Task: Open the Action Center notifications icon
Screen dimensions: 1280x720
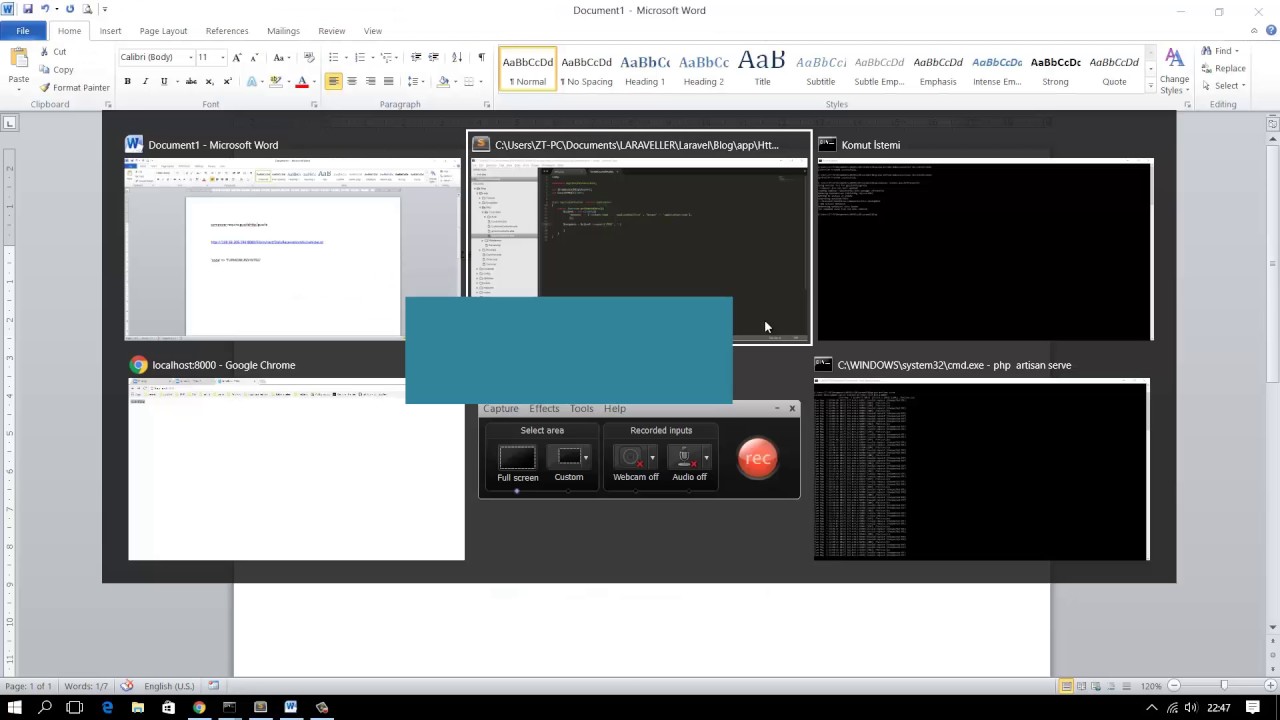Action: point(1253,707)
